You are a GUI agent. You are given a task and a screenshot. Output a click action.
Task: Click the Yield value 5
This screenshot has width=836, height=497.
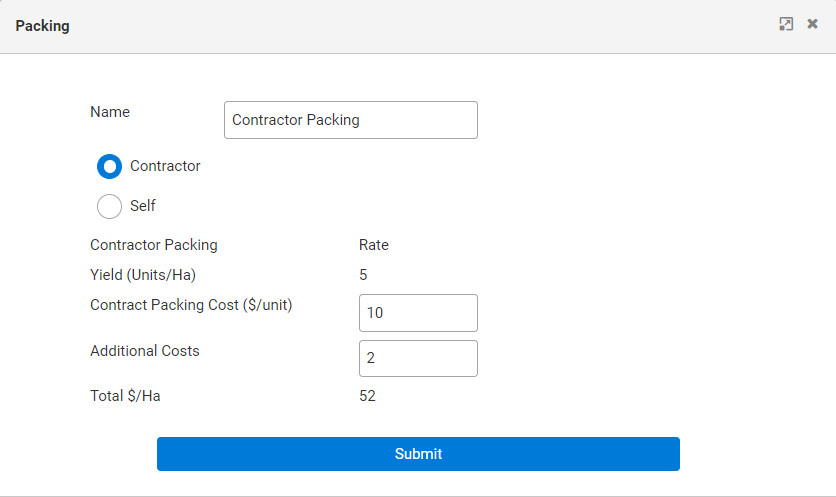click(x=364, y=275)
